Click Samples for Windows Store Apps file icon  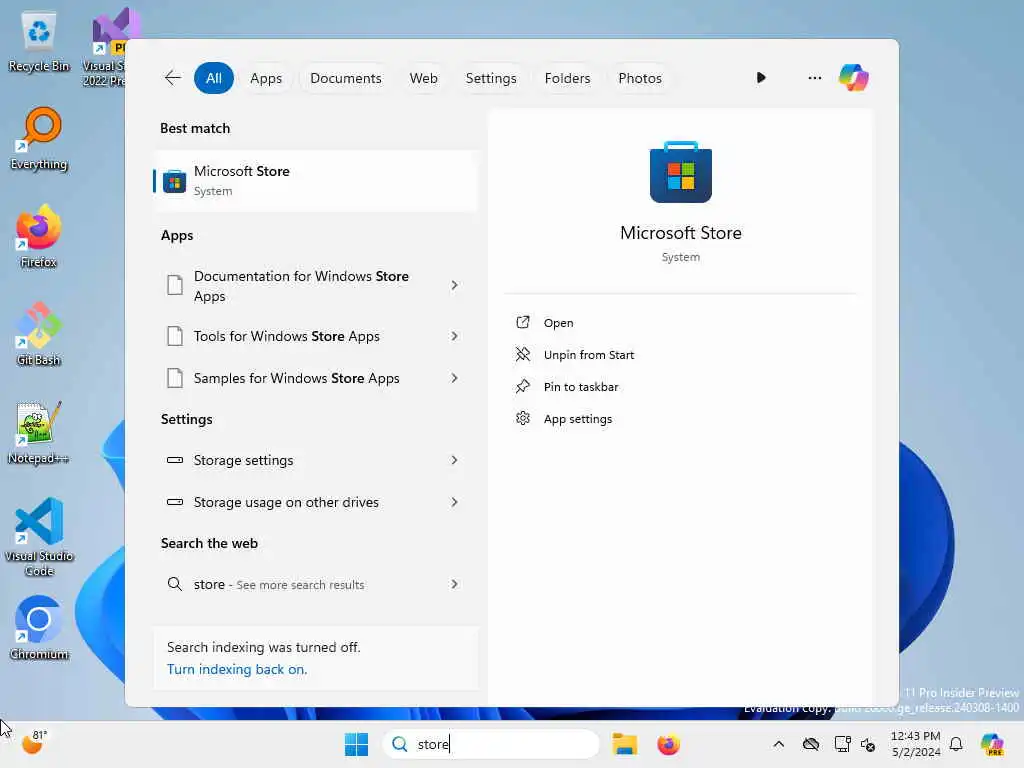[x=174, y=378]
